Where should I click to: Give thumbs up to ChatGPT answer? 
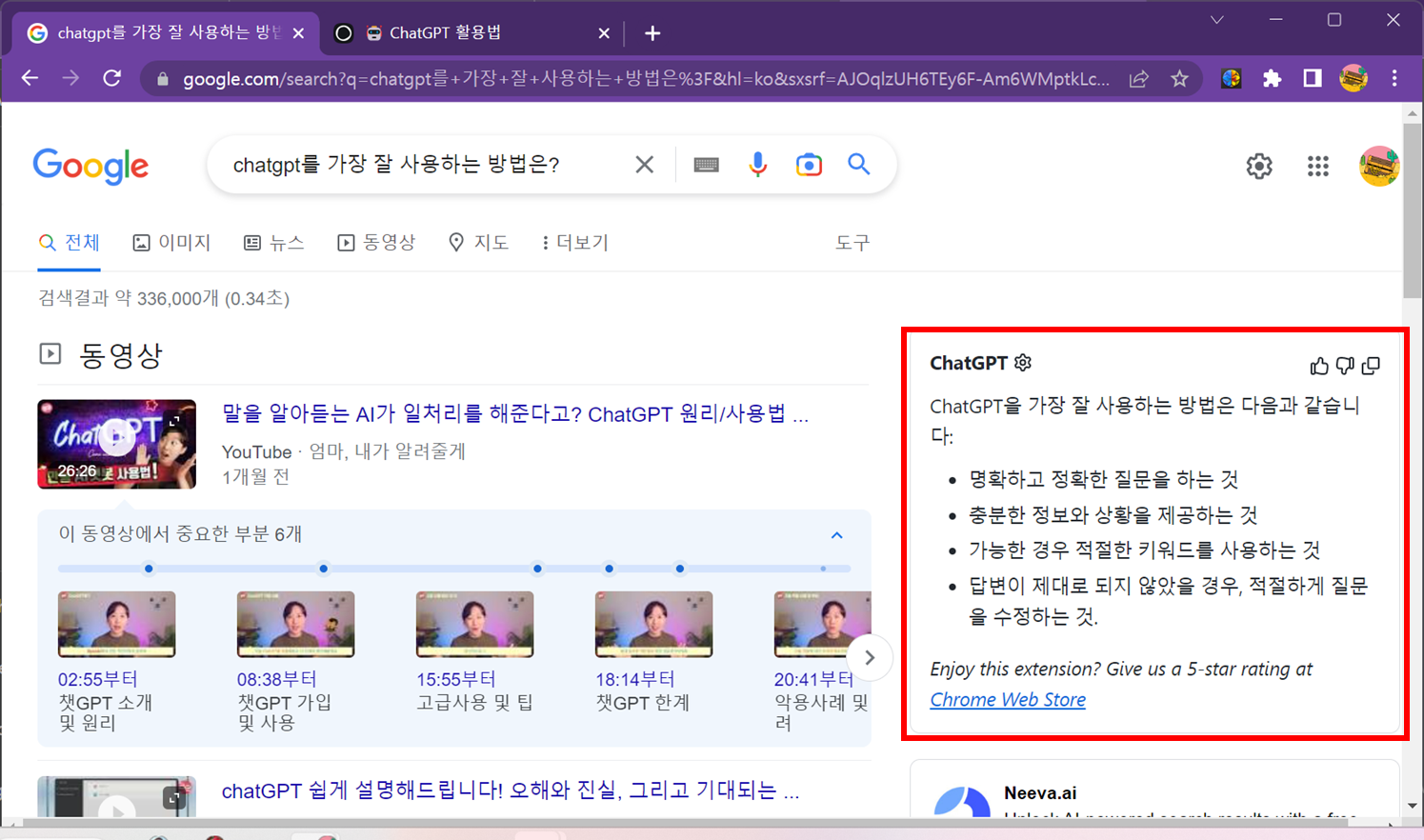click(x=1319, y=366)
